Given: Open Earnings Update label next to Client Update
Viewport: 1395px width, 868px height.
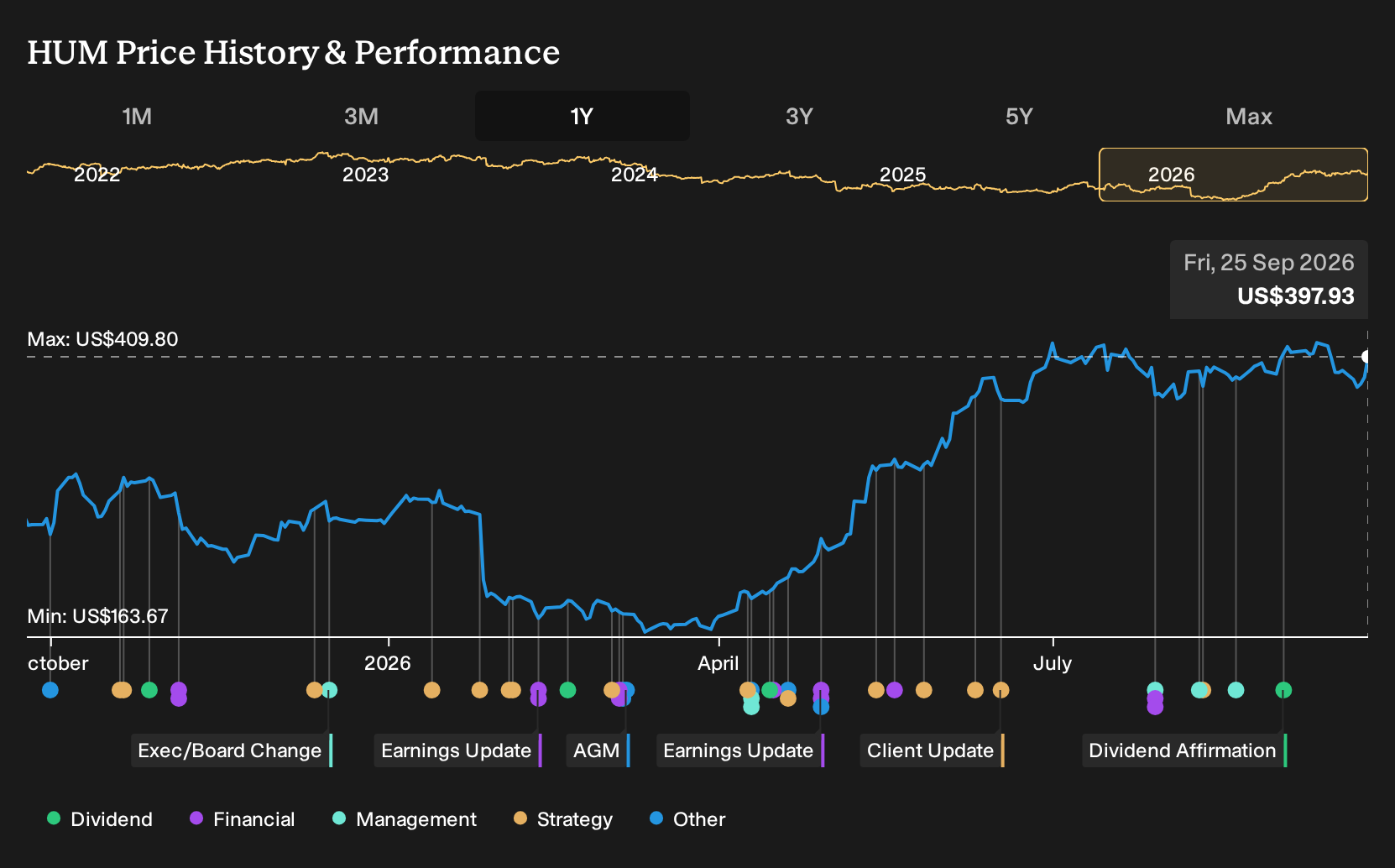Looking at the screenshot, I should pyautogui.click(x=740, y=750).
